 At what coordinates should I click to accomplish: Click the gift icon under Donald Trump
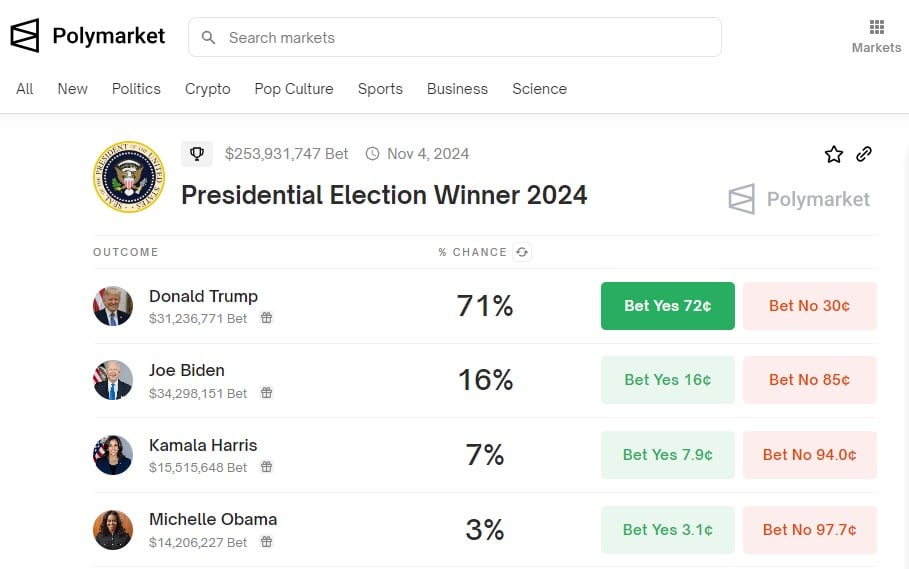266,318
